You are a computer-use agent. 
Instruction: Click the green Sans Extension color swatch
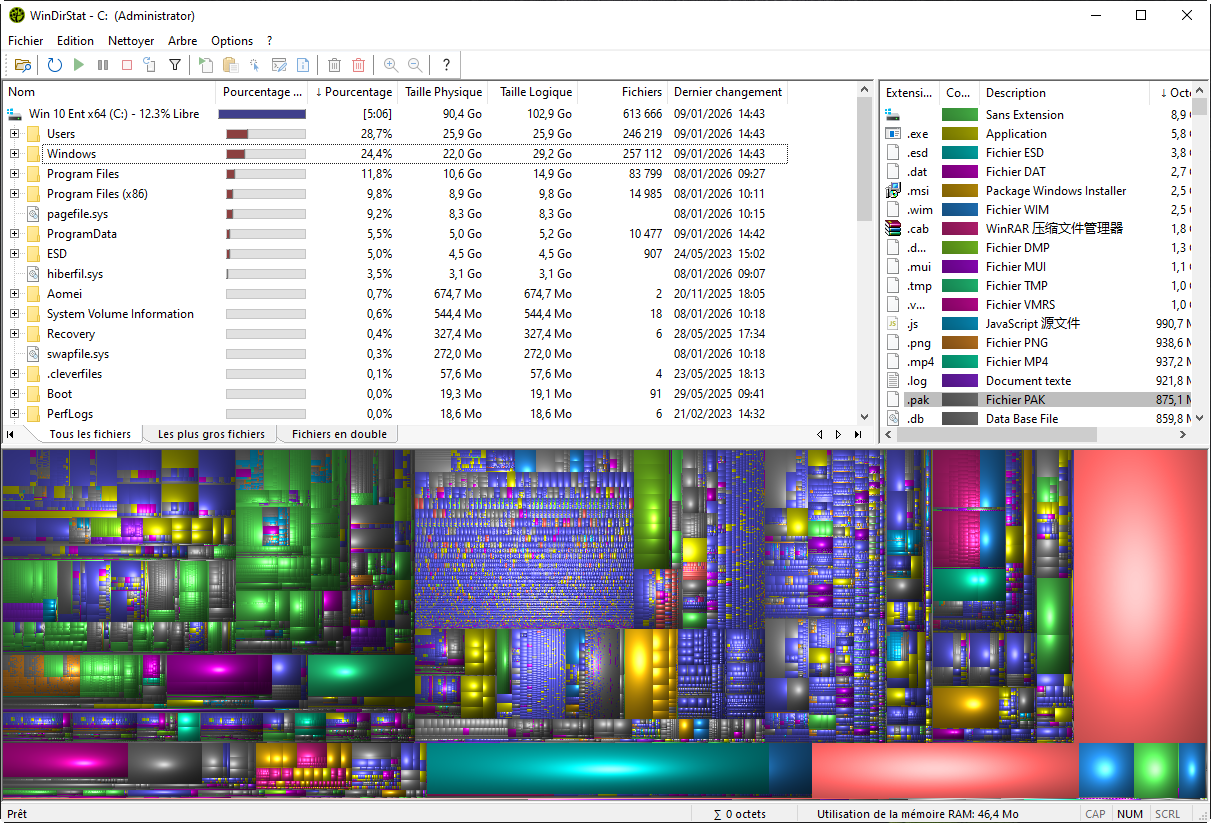tap(960, 115)
